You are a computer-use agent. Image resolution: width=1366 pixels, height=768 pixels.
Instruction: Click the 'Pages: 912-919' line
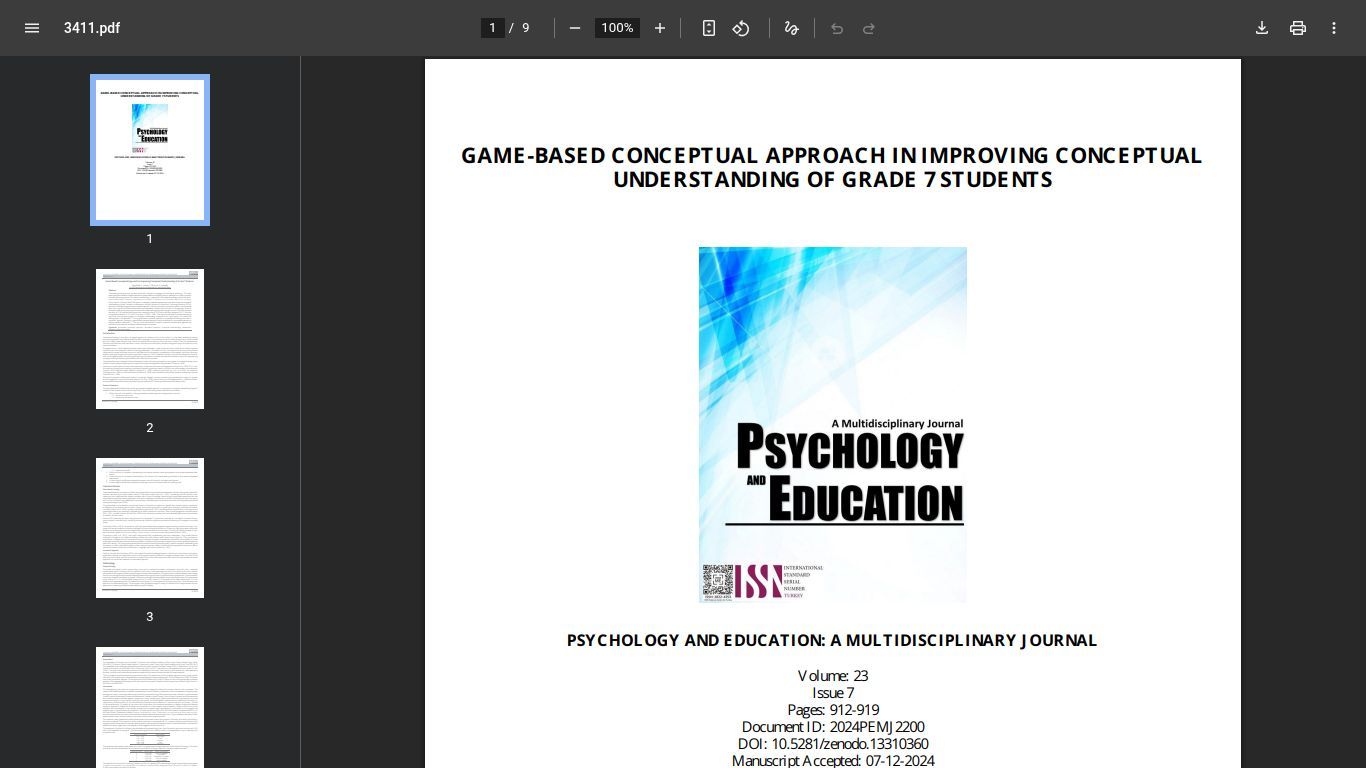point(833,710)
